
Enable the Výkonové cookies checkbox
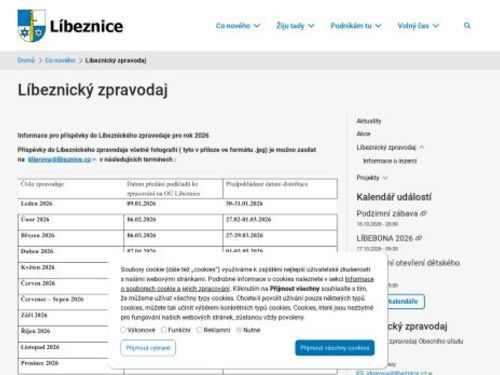123,330
